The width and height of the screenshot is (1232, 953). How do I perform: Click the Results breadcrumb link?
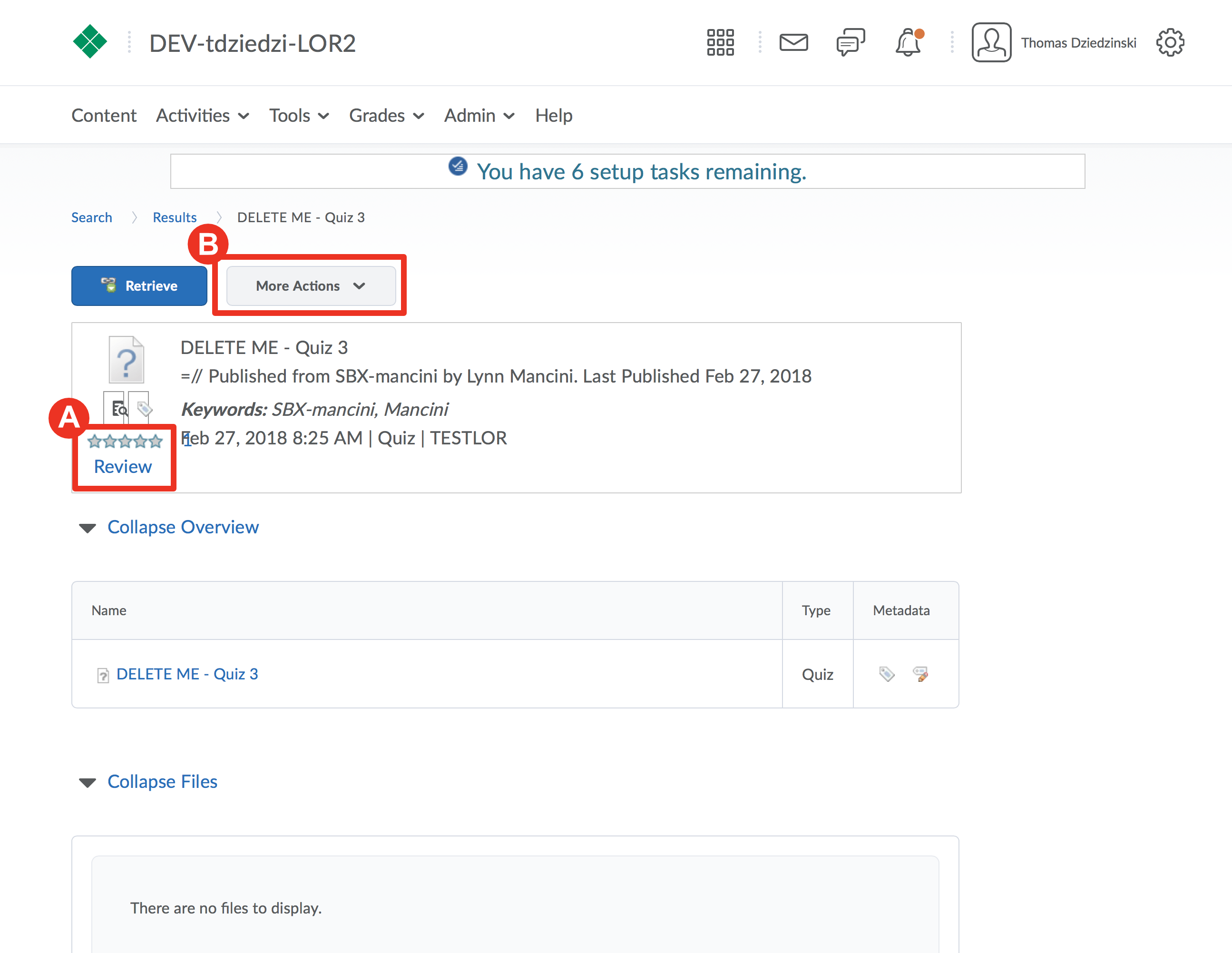tap(174, 218)
